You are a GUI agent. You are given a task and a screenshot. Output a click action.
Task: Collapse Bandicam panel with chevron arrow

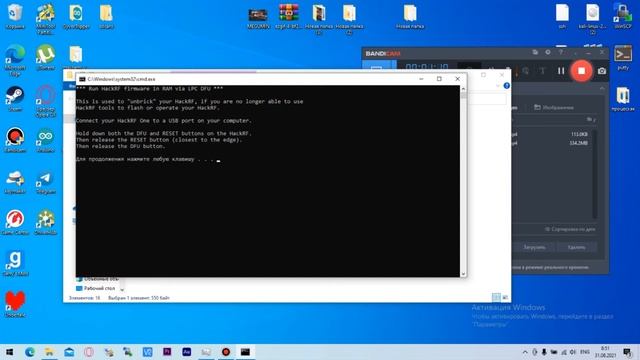point(602,89)
